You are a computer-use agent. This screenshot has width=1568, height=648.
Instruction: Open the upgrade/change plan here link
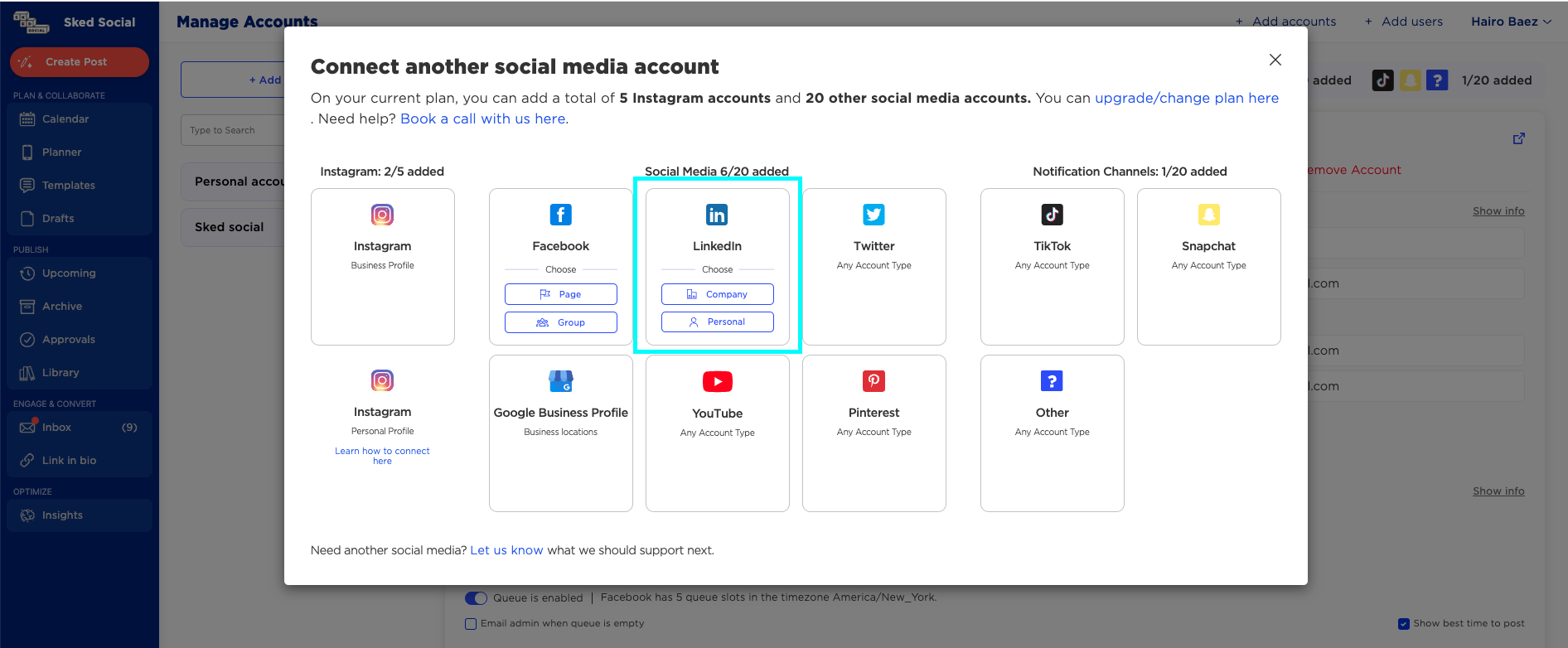coord(1187,98)
